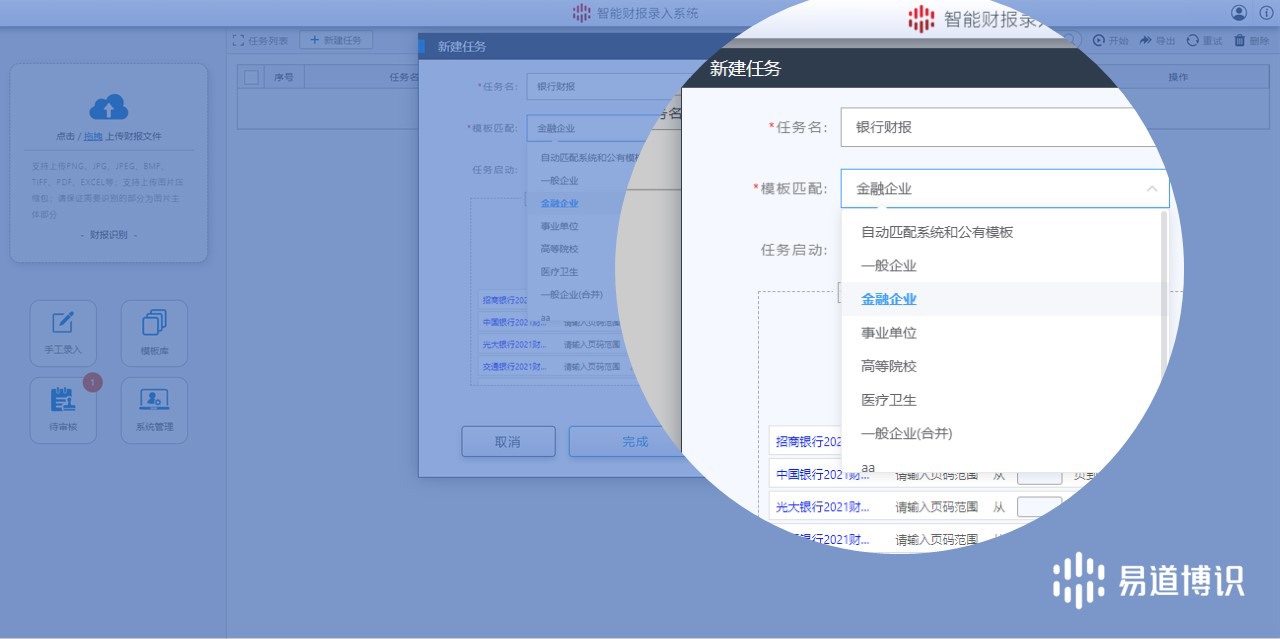Viewport: 1280px width, 639px height.
Task: Select 高等院校 in magnified template list
Action: pyautogui.click(x=889, y=367)
